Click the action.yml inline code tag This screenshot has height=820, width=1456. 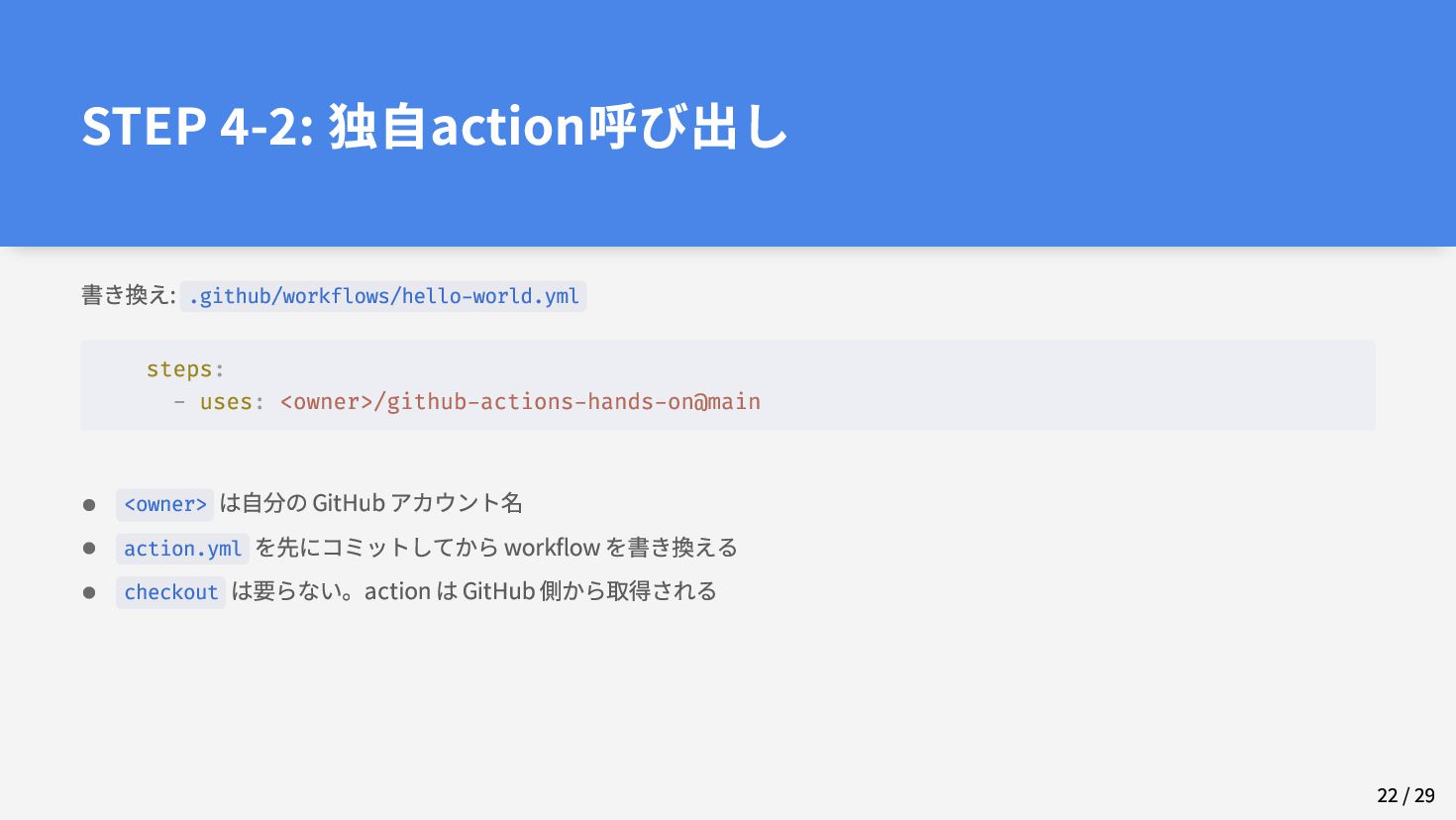tap(182, 549)
